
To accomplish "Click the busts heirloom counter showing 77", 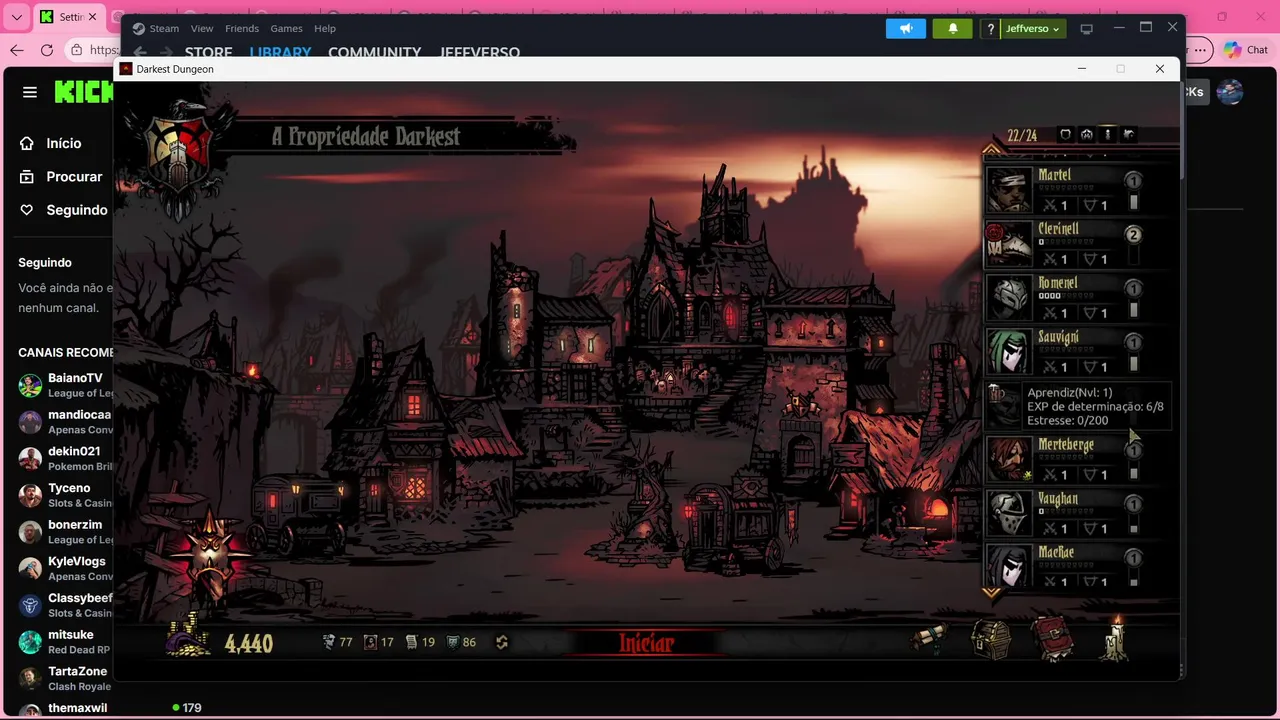I will (337, 642).
